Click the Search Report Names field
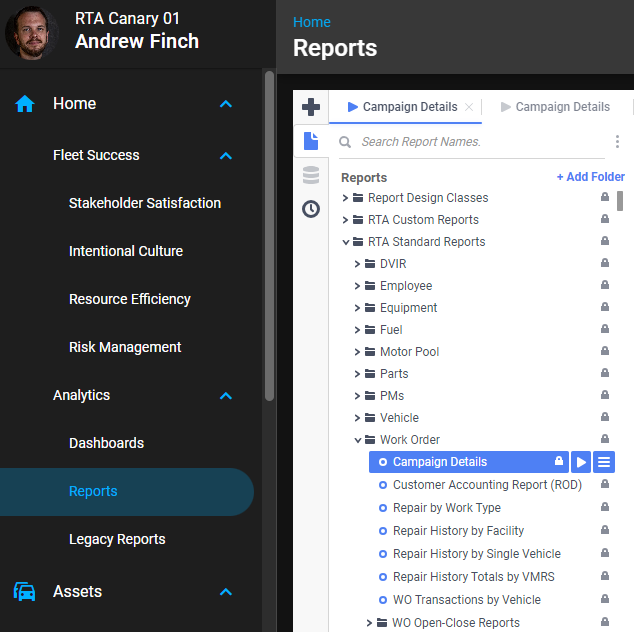This screenshot has height=632, width=634. click(x=470, y=142)
